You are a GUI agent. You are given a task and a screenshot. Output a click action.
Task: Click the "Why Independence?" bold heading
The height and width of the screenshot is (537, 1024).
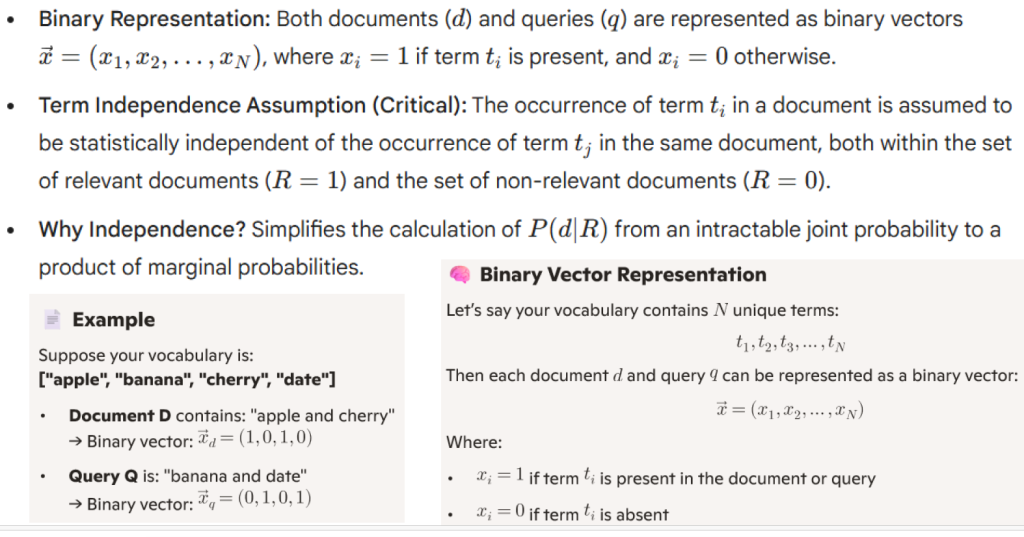(x=142, y=230)
